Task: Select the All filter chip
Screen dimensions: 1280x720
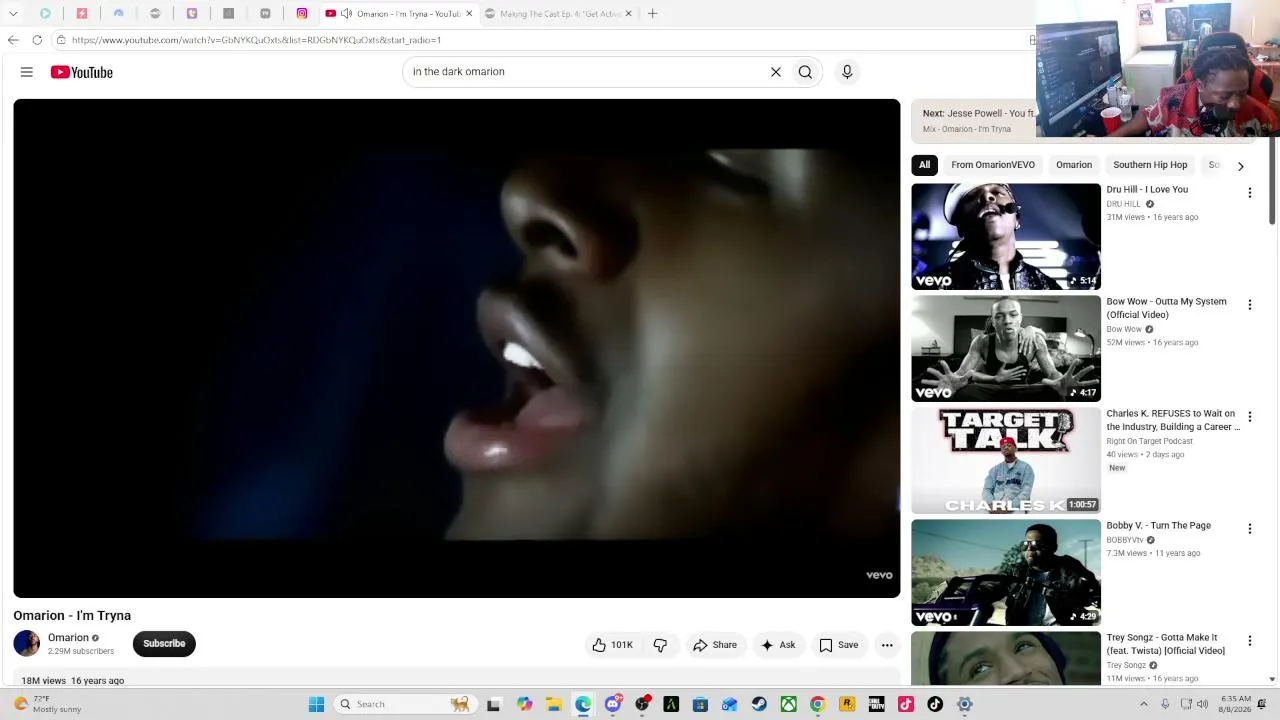Action: (x=924, y=165)
